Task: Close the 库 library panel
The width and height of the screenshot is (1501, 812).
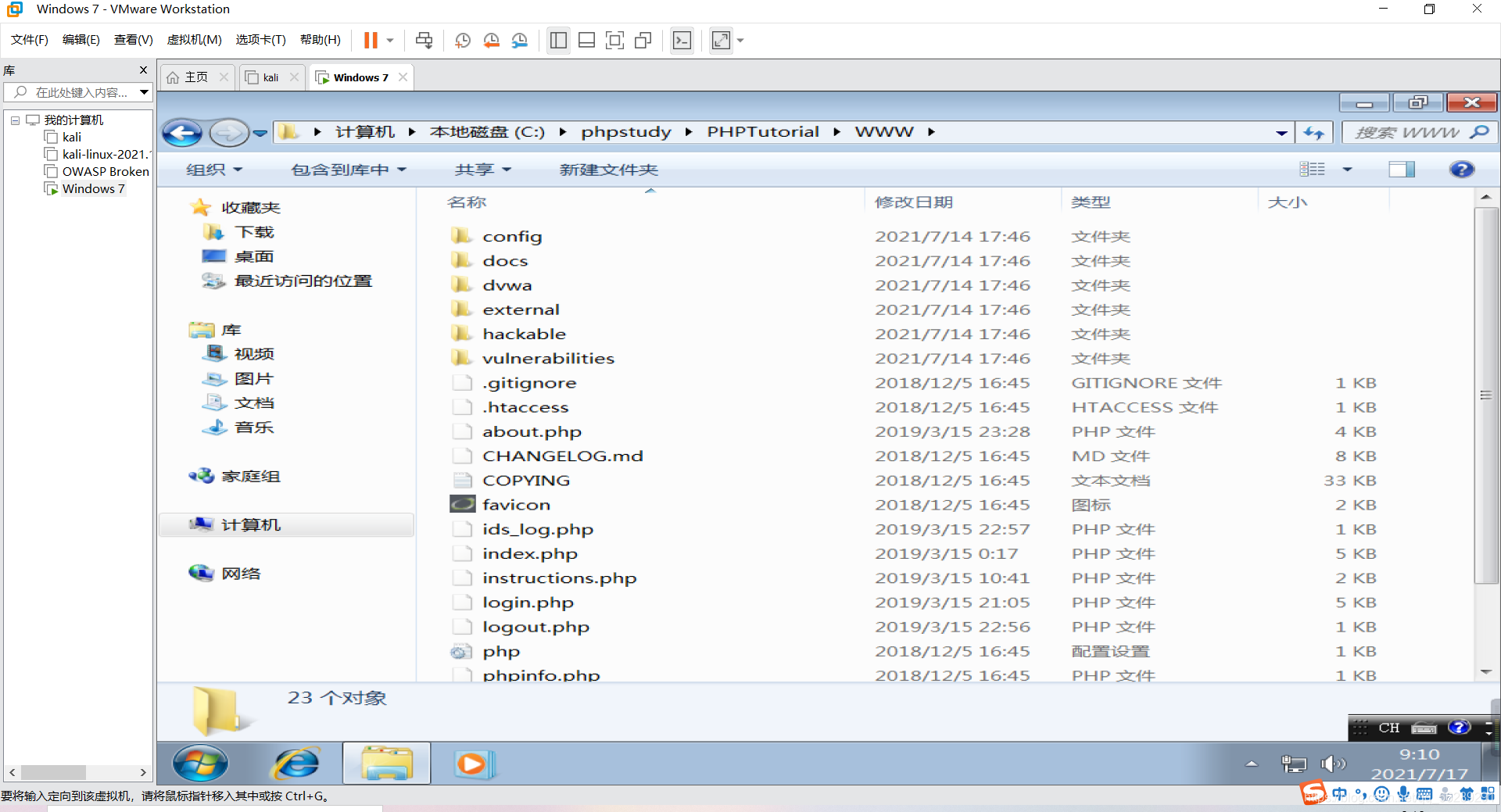Action: (x=143, y=70)
